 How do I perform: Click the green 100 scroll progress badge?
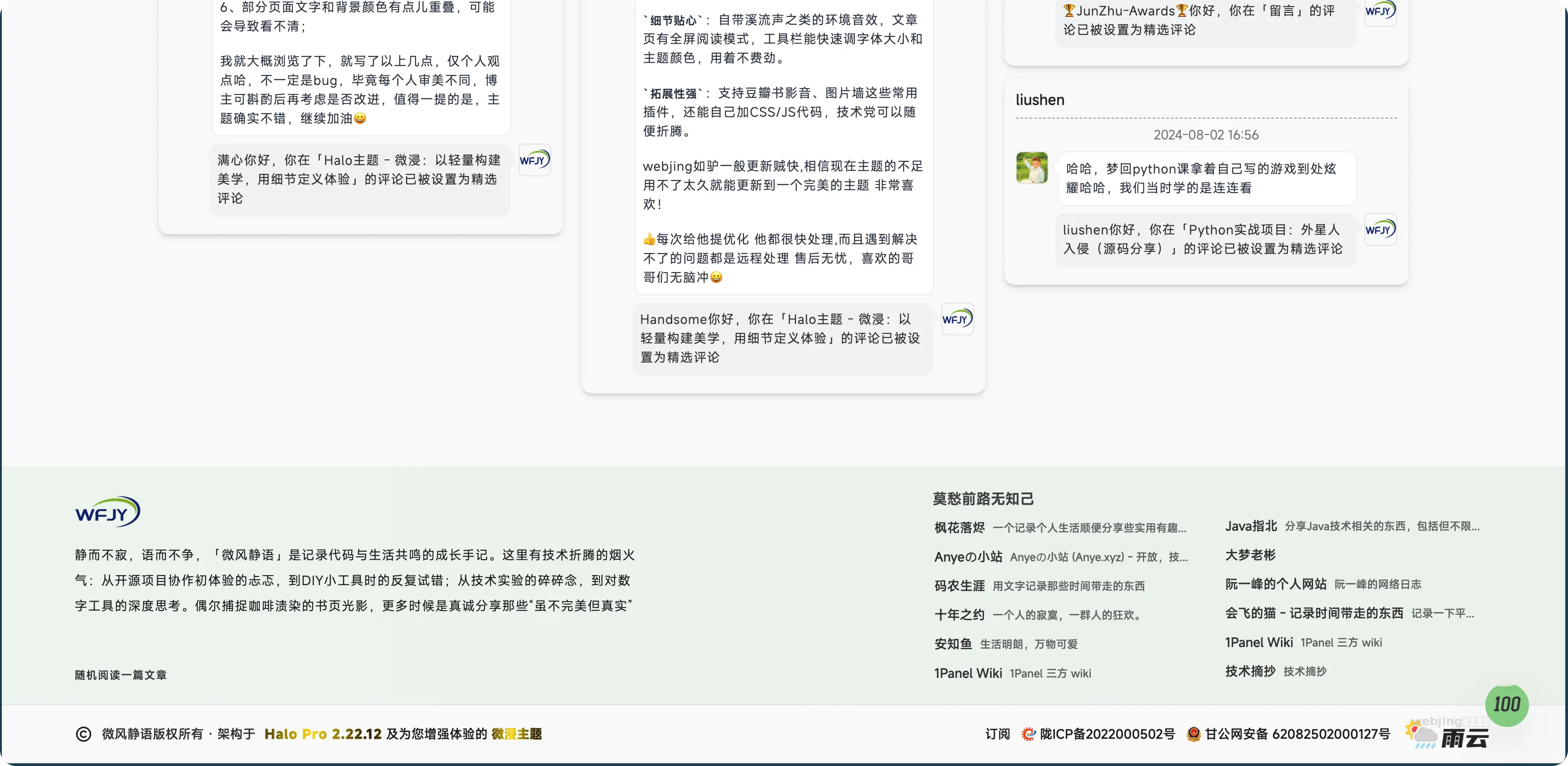click(x=1507, y=705)
